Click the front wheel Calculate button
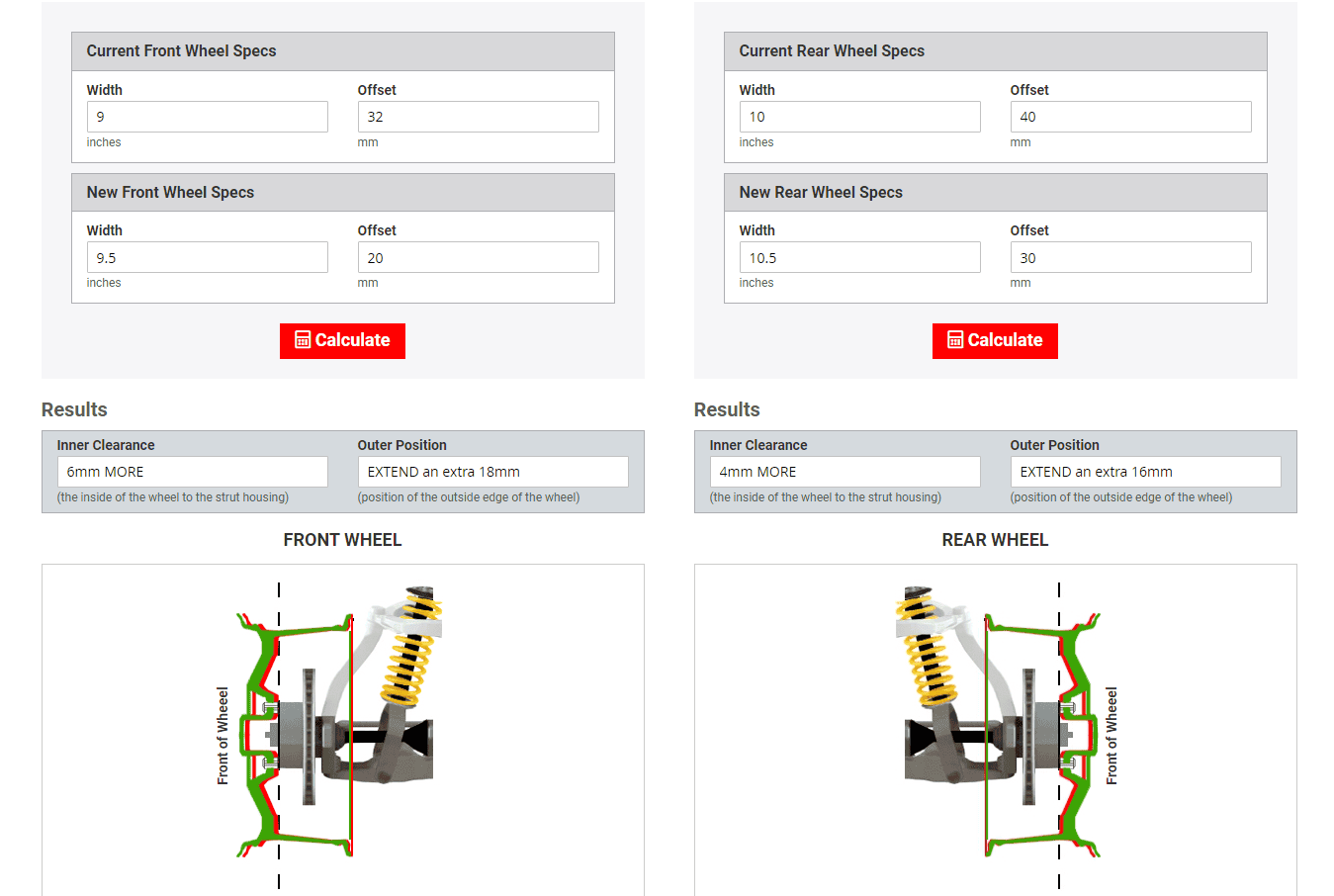 (x=342, y=340)
